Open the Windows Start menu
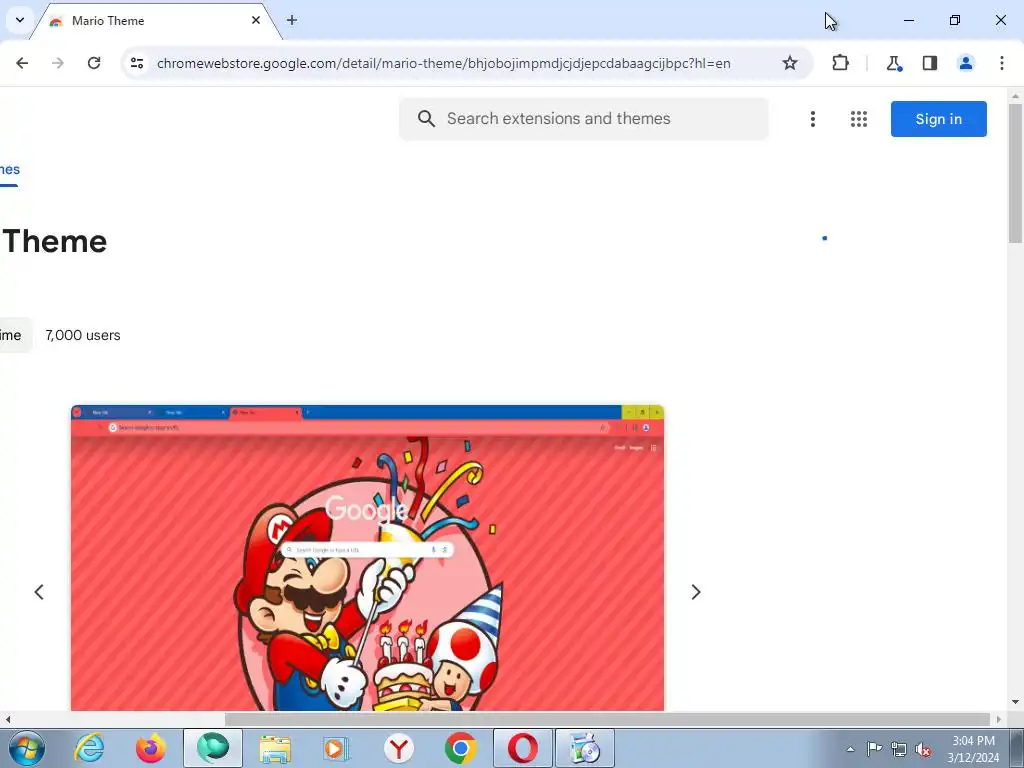The image size is (1024, 768). [27, 748]
